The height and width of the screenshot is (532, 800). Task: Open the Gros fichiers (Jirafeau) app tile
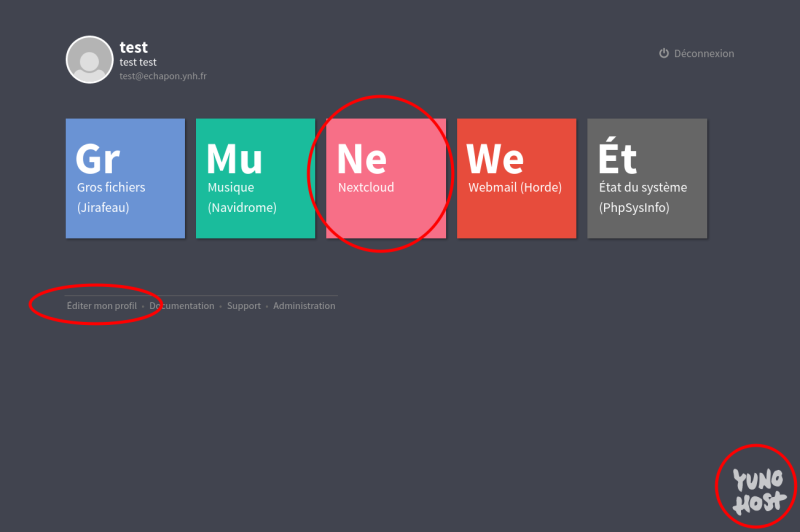[125, 178]
